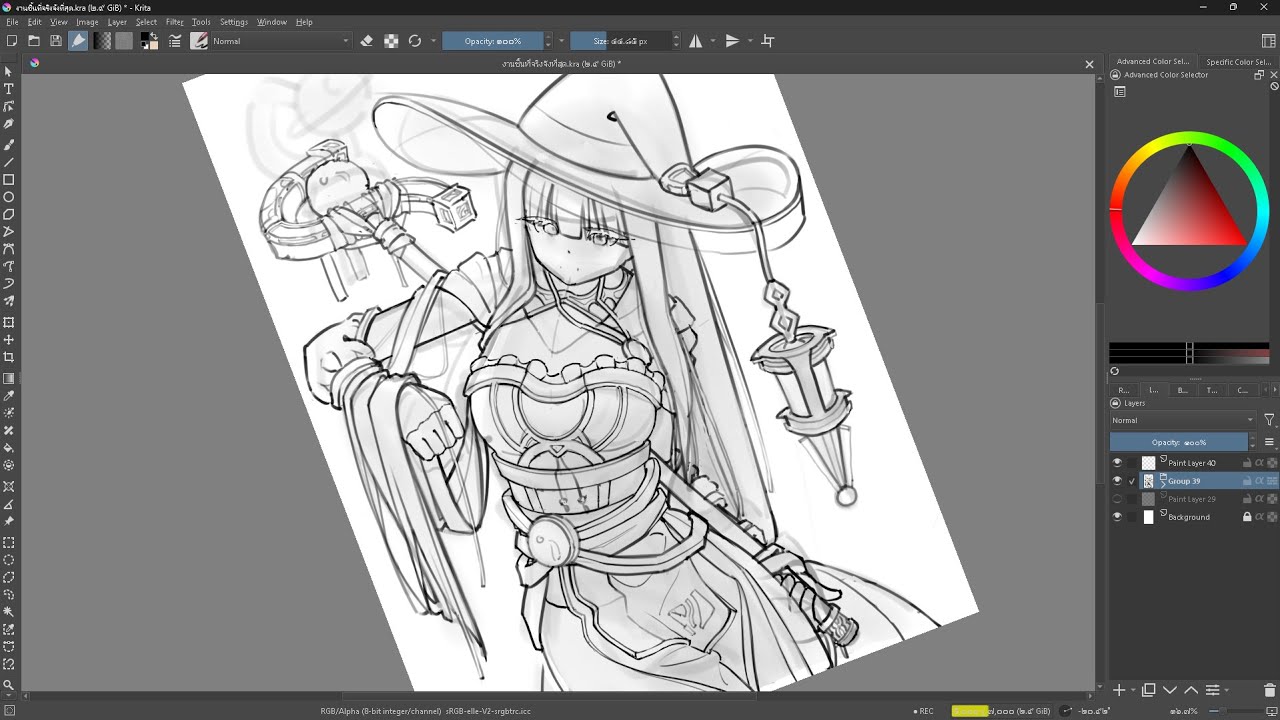Open the workspace chooser icon
1280x720 pixels.
coord(1269,41)
